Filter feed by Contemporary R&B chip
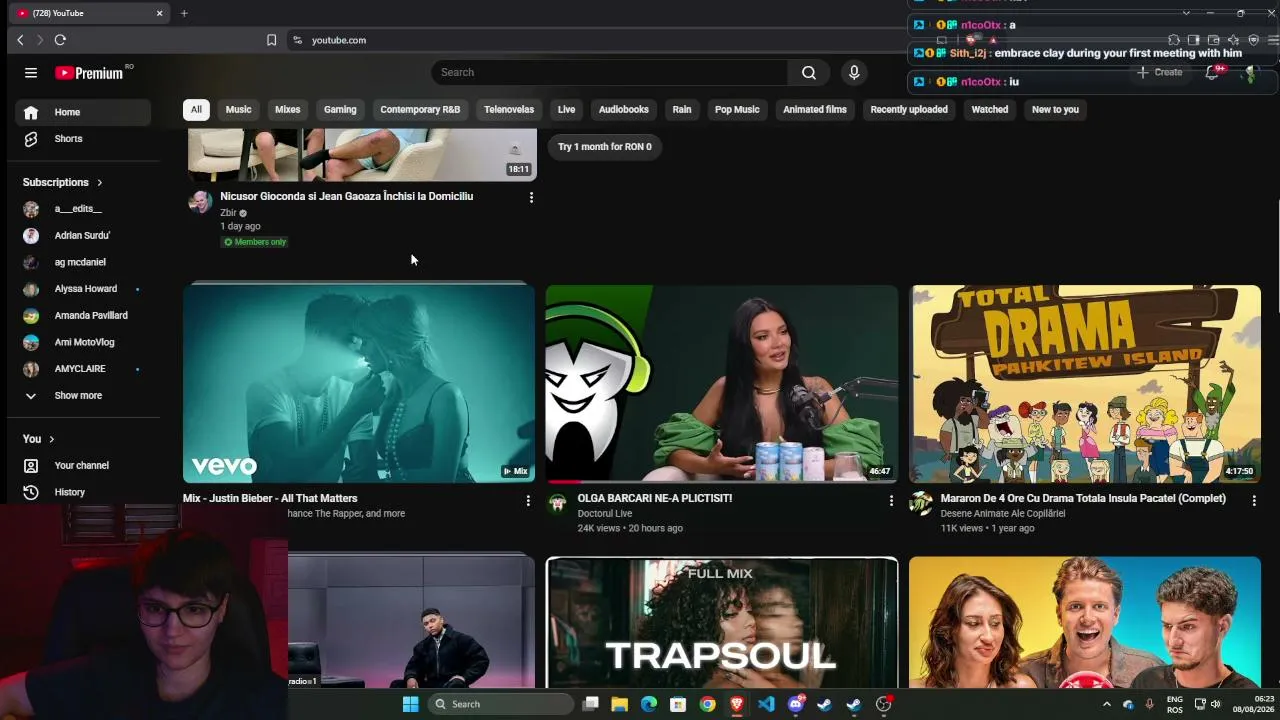Image resolution: width=1280 pixels, height=720 pixels. (420, 109)
